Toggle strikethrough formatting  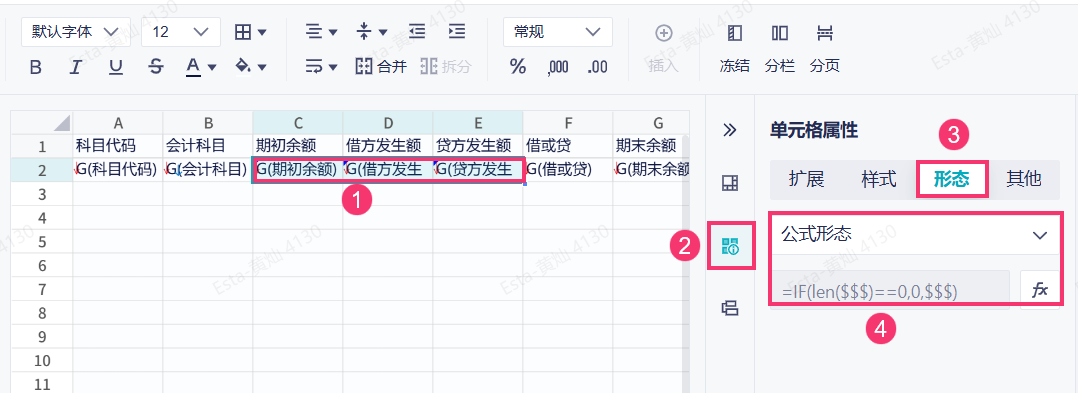[x=156, y=67]
